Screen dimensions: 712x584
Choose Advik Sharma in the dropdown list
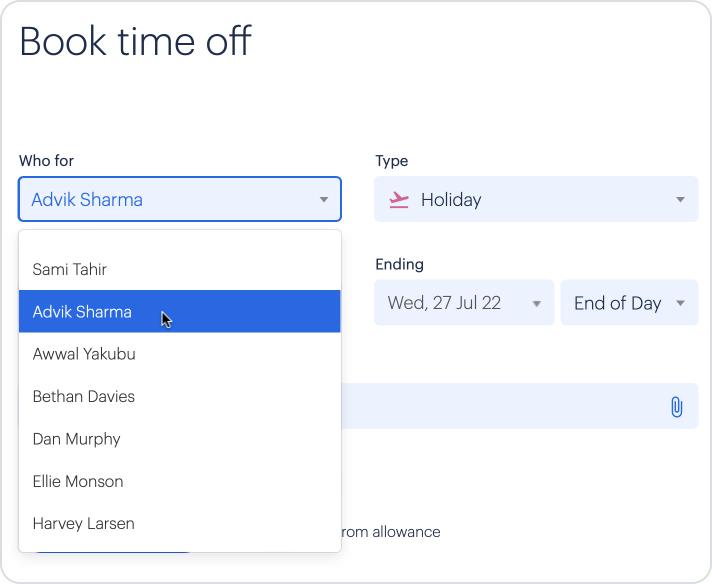tap(180, 312)
